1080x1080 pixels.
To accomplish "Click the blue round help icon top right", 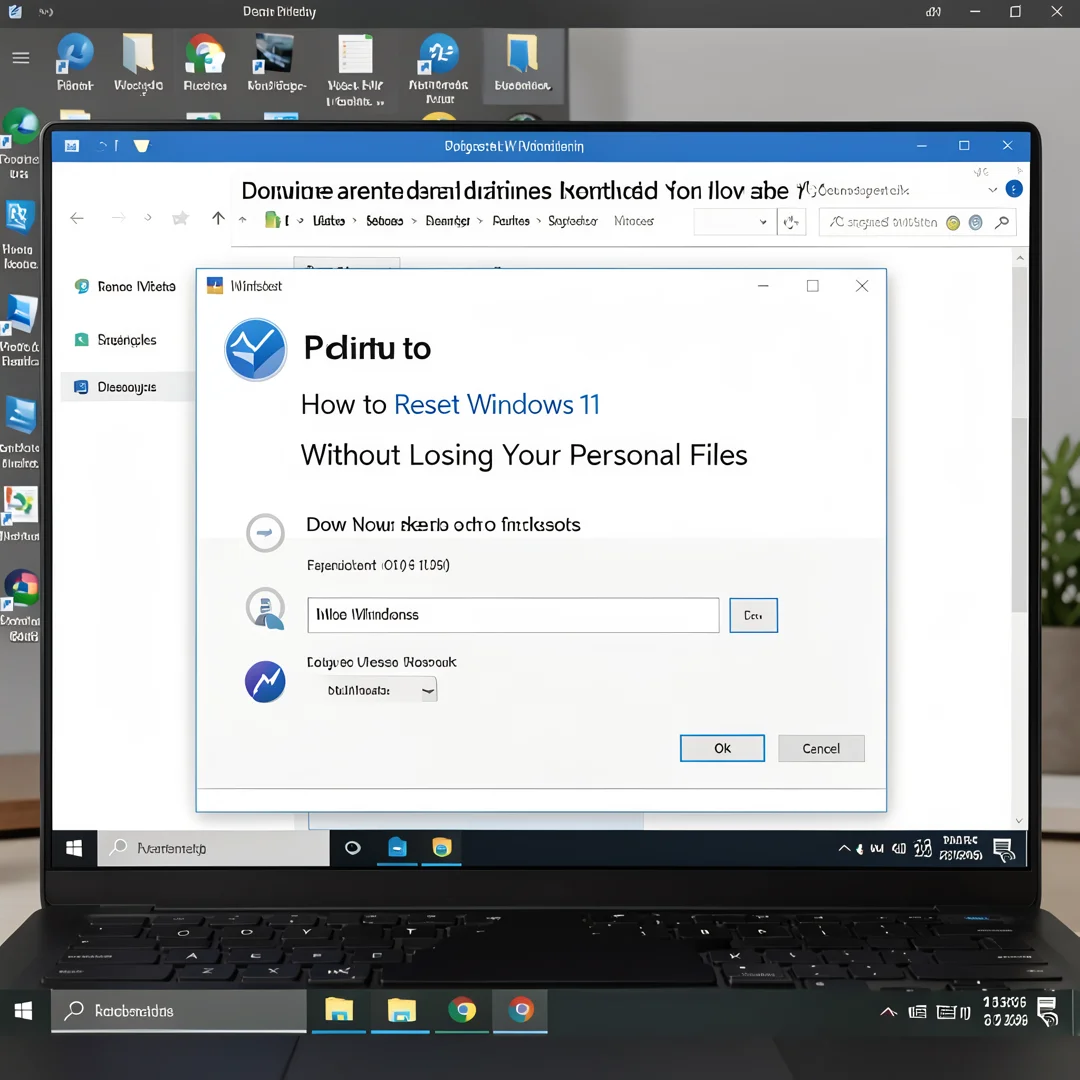I will click(1014, 189).
